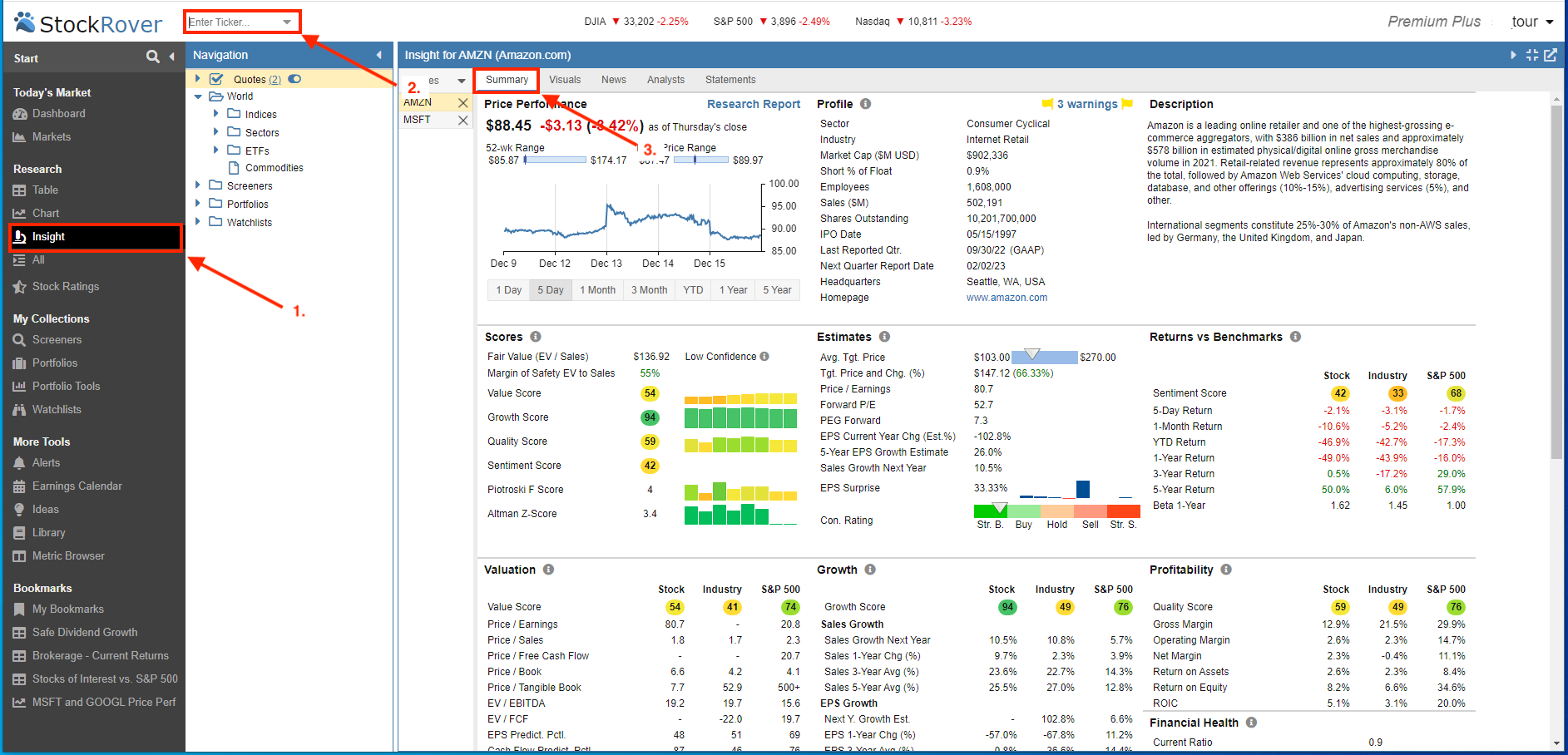Collapse the World folder

click(198, 96)
